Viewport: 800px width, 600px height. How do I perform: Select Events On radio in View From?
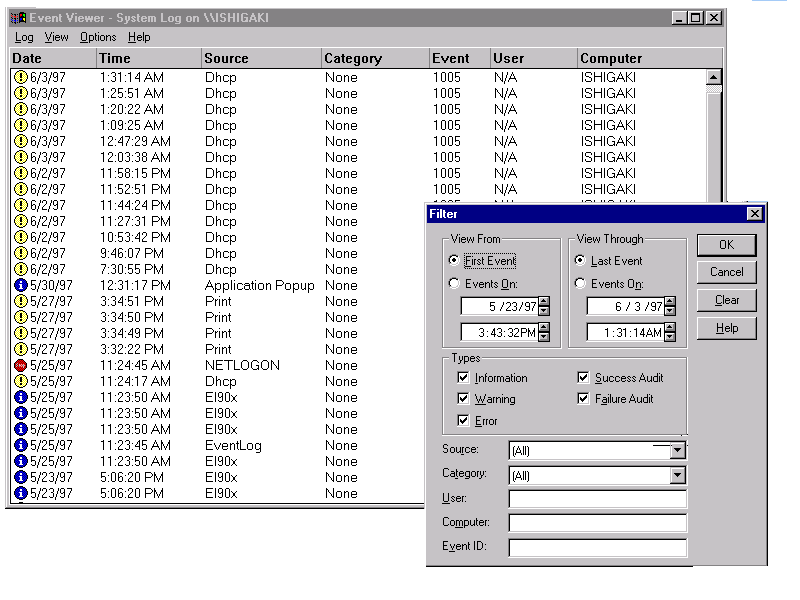454,283
